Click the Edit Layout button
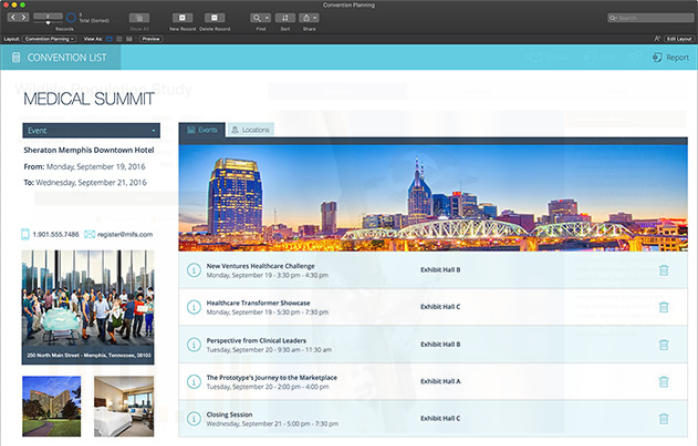Screen dimensions: 698x446 point(679,39)
